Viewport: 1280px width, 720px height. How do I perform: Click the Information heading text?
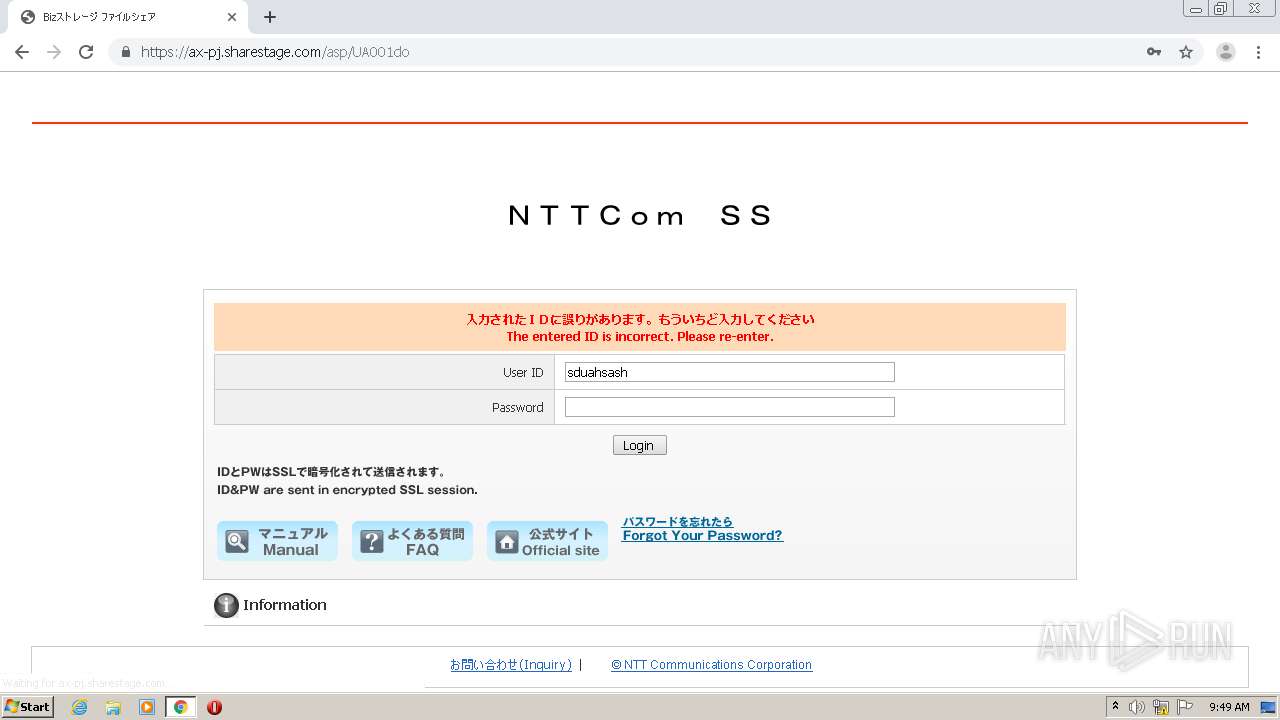click(285, 605)
